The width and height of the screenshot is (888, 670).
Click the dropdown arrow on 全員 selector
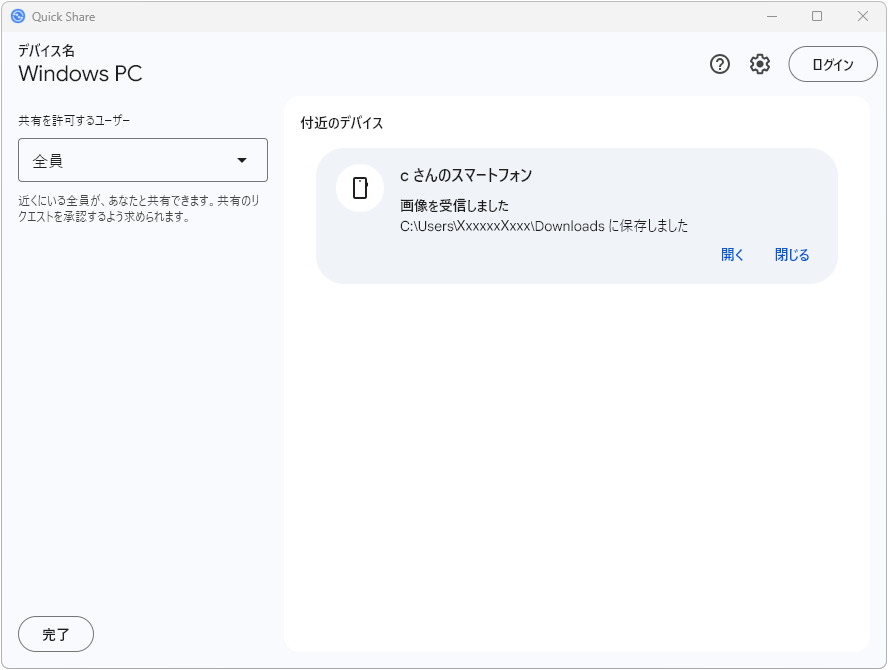pos(243,160)
